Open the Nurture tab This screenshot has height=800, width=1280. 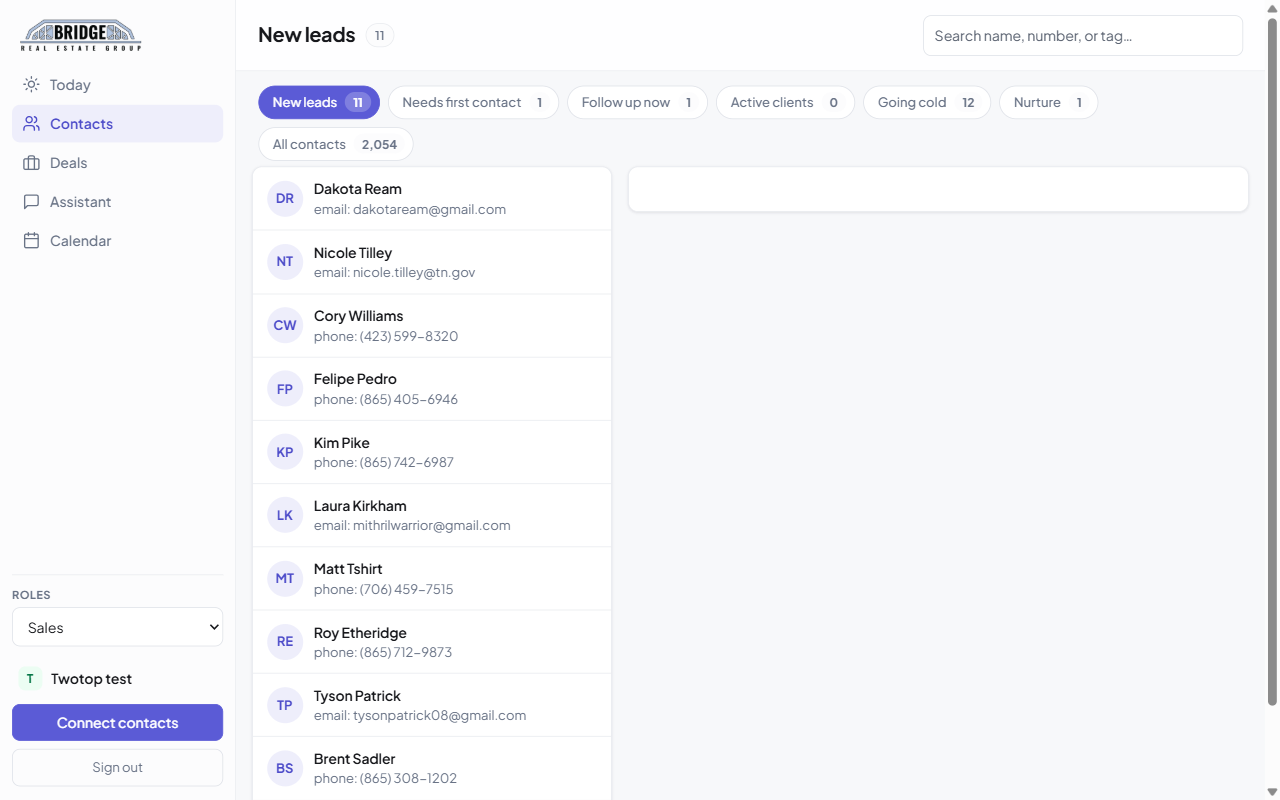pyautogui.click(x=1048, y=102)
